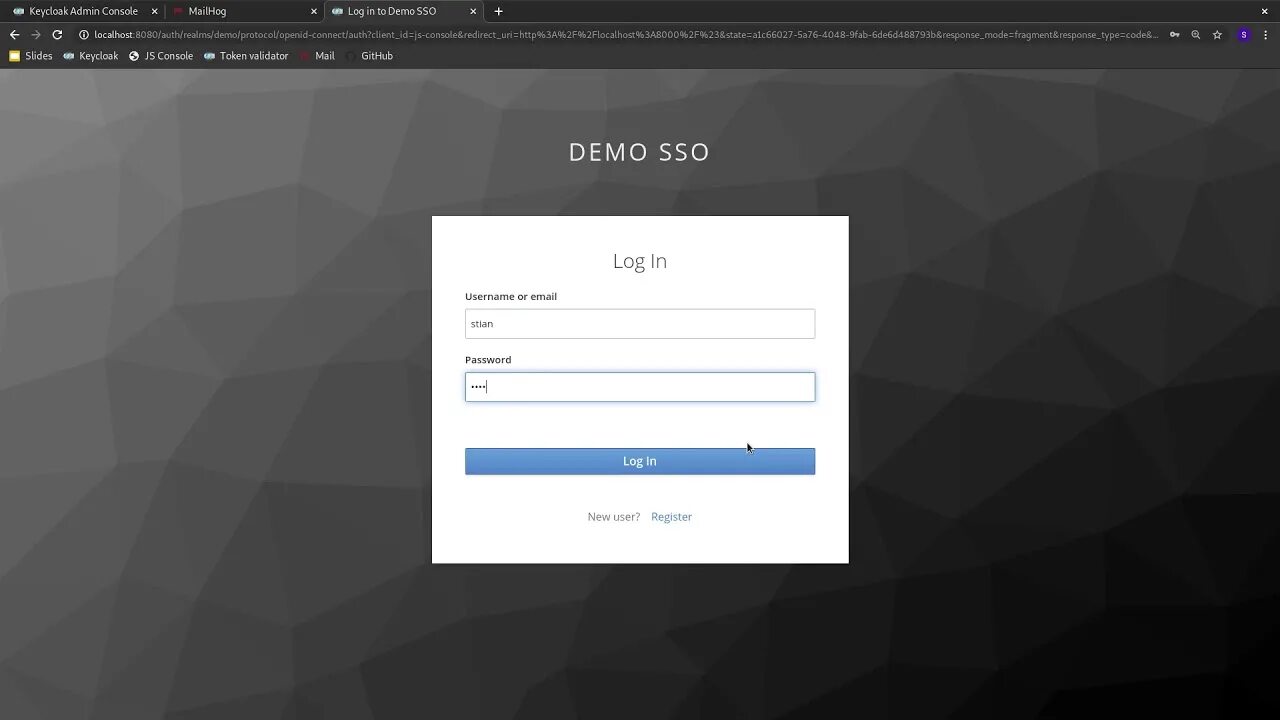Viewport: 1280px width, 720px height.
Task: Click the Log In form title
Action: 640,261
